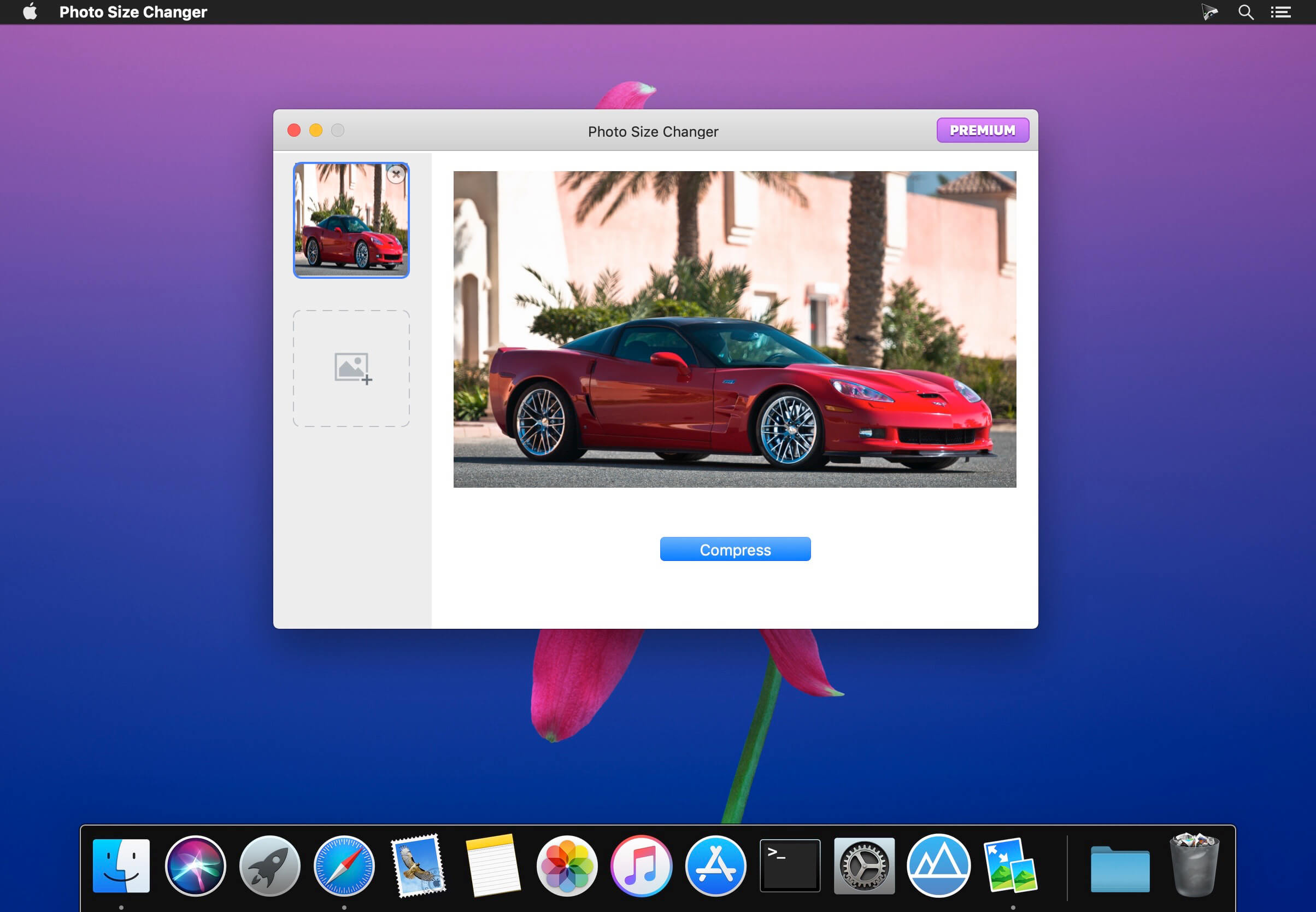The image size is (1316, 912).
Task: Click the PREMIUM upgrade button
Action: 983,130
